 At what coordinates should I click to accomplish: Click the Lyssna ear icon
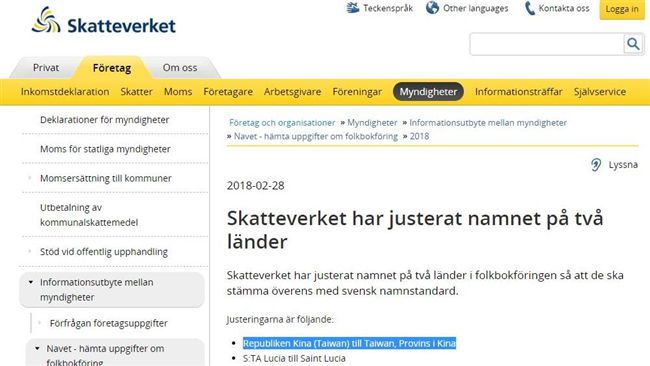(x=596, y=165)
